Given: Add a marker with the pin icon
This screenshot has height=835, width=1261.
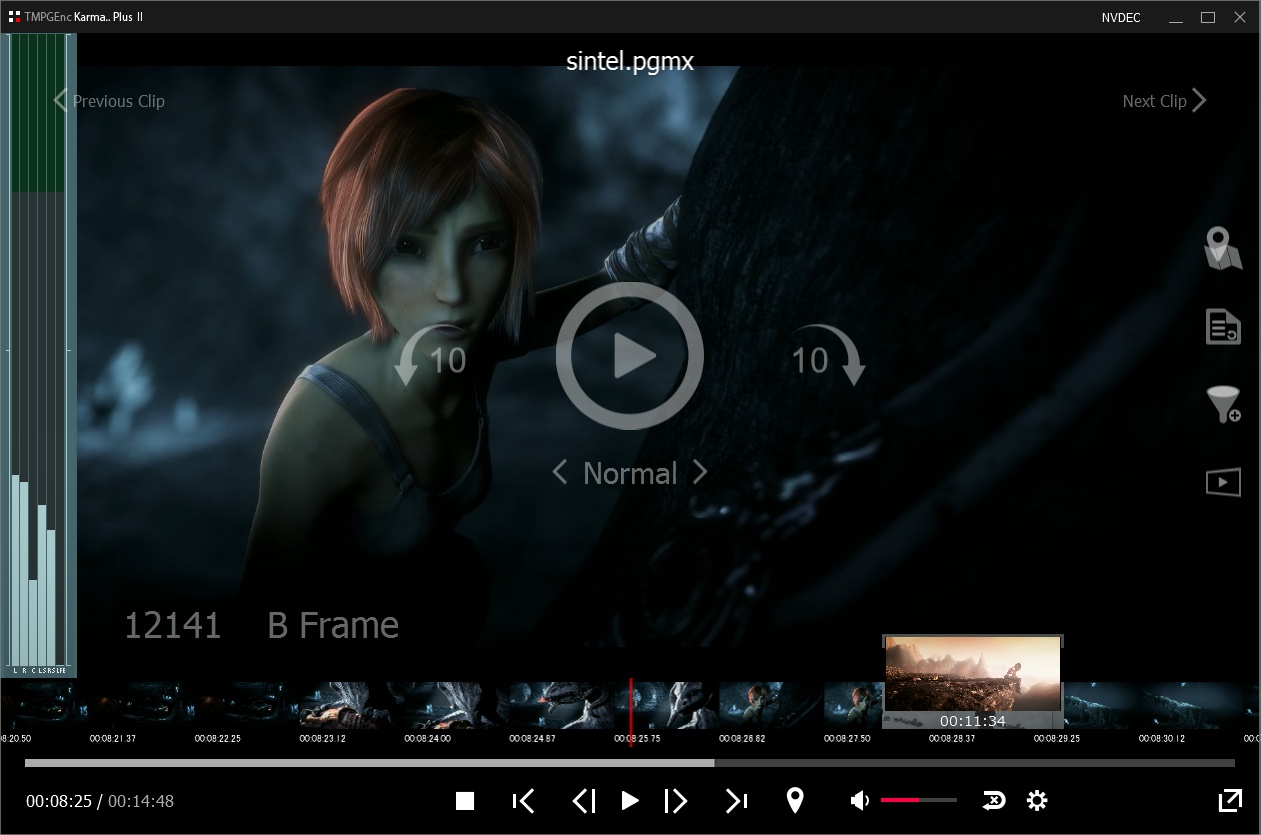Looking at the screenshot, I should [x=795, y=800].
